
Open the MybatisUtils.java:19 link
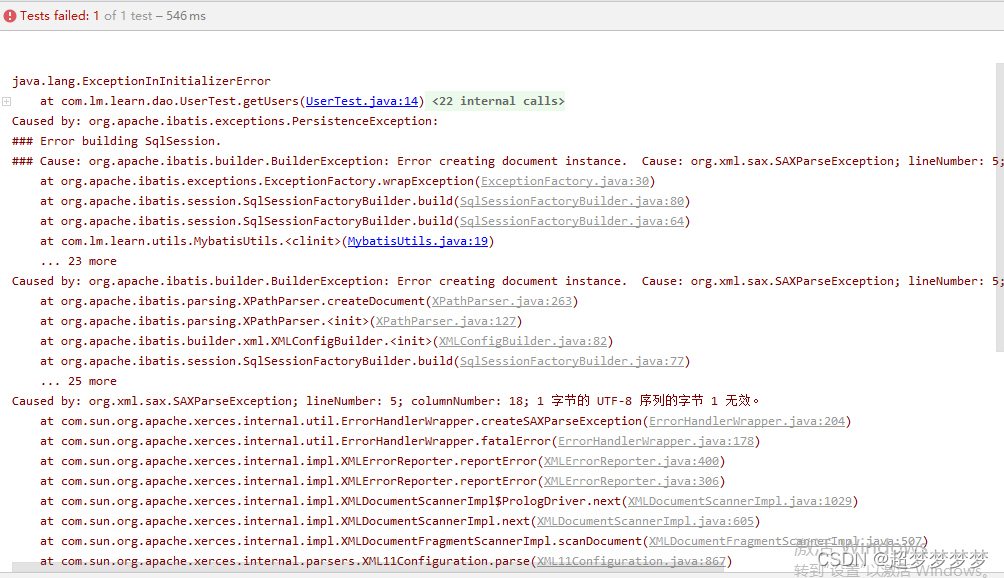point(417,241)
